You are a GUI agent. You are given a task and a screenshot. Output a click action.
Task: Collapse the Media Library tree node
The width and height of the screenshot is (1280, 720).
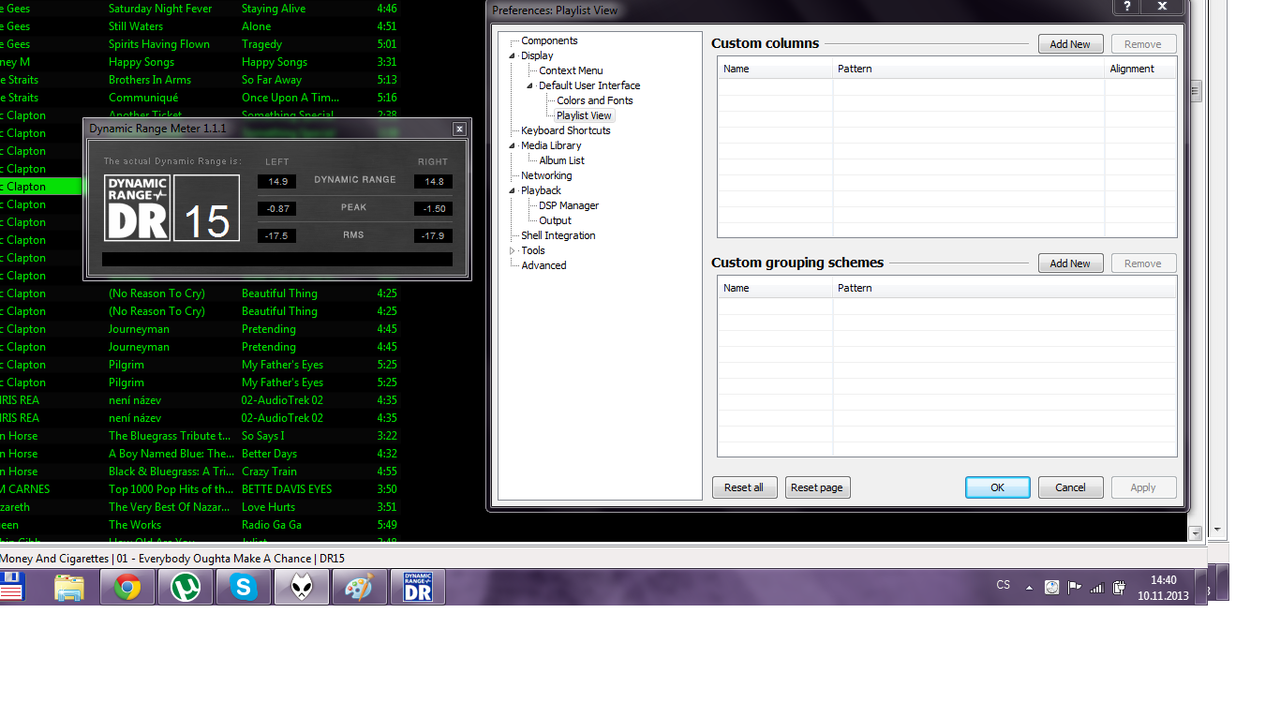pyautogui.click(x=512, y=146)
